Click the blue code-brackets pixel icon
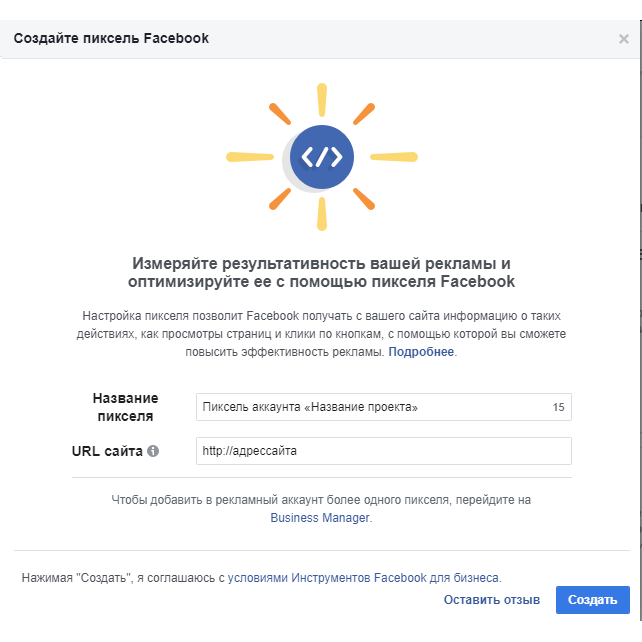Image resolution: width=642 pixels, height=642 pixels. point(322,157)
